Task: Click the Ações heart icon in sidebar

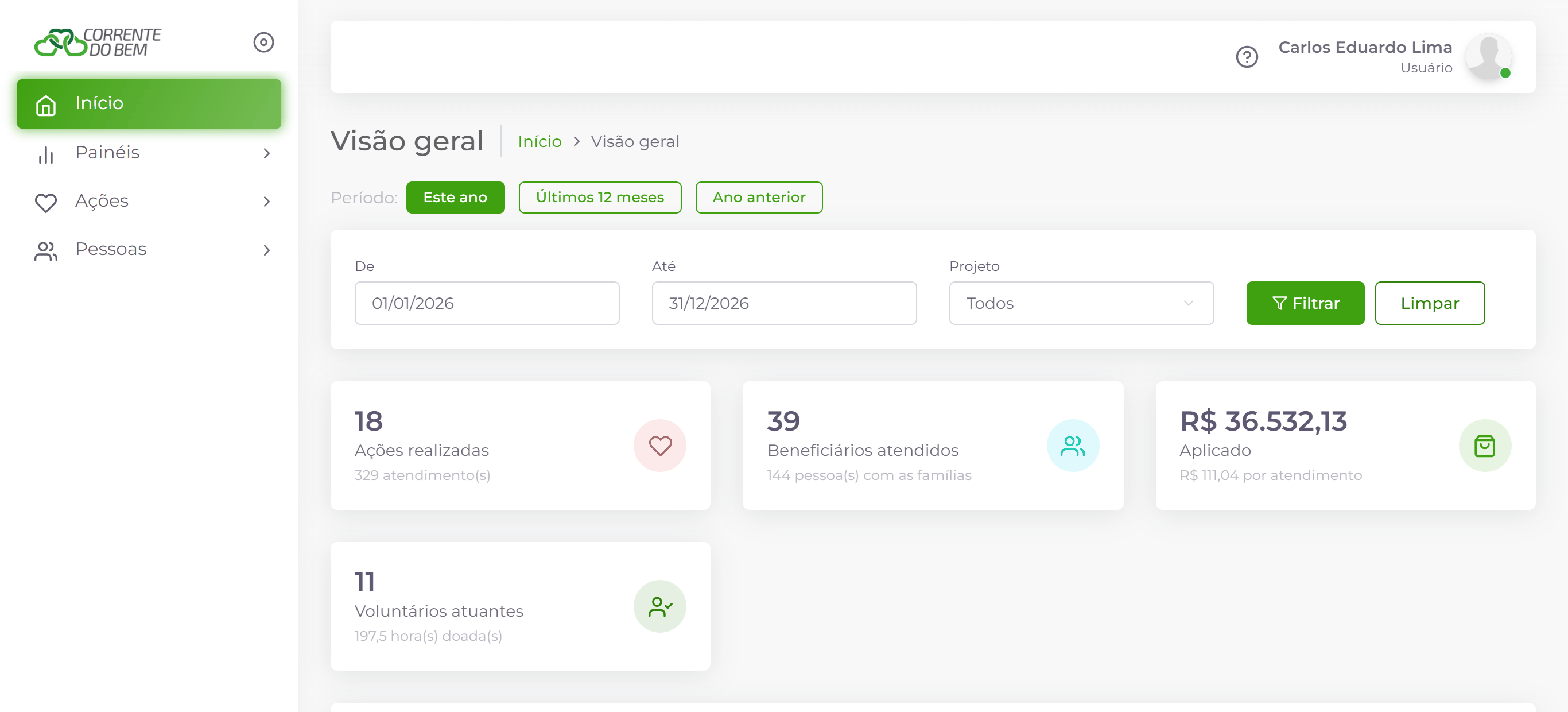Action: (46, 202)
